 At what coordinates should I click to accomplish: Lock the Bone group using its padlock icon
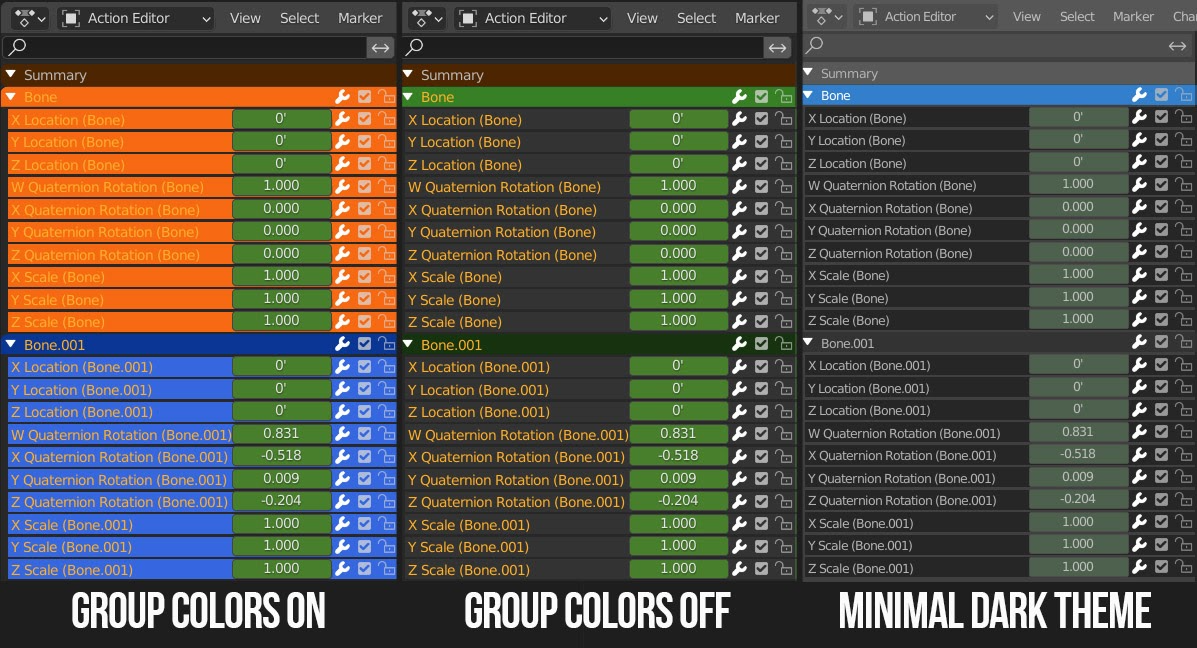(387, 96)
